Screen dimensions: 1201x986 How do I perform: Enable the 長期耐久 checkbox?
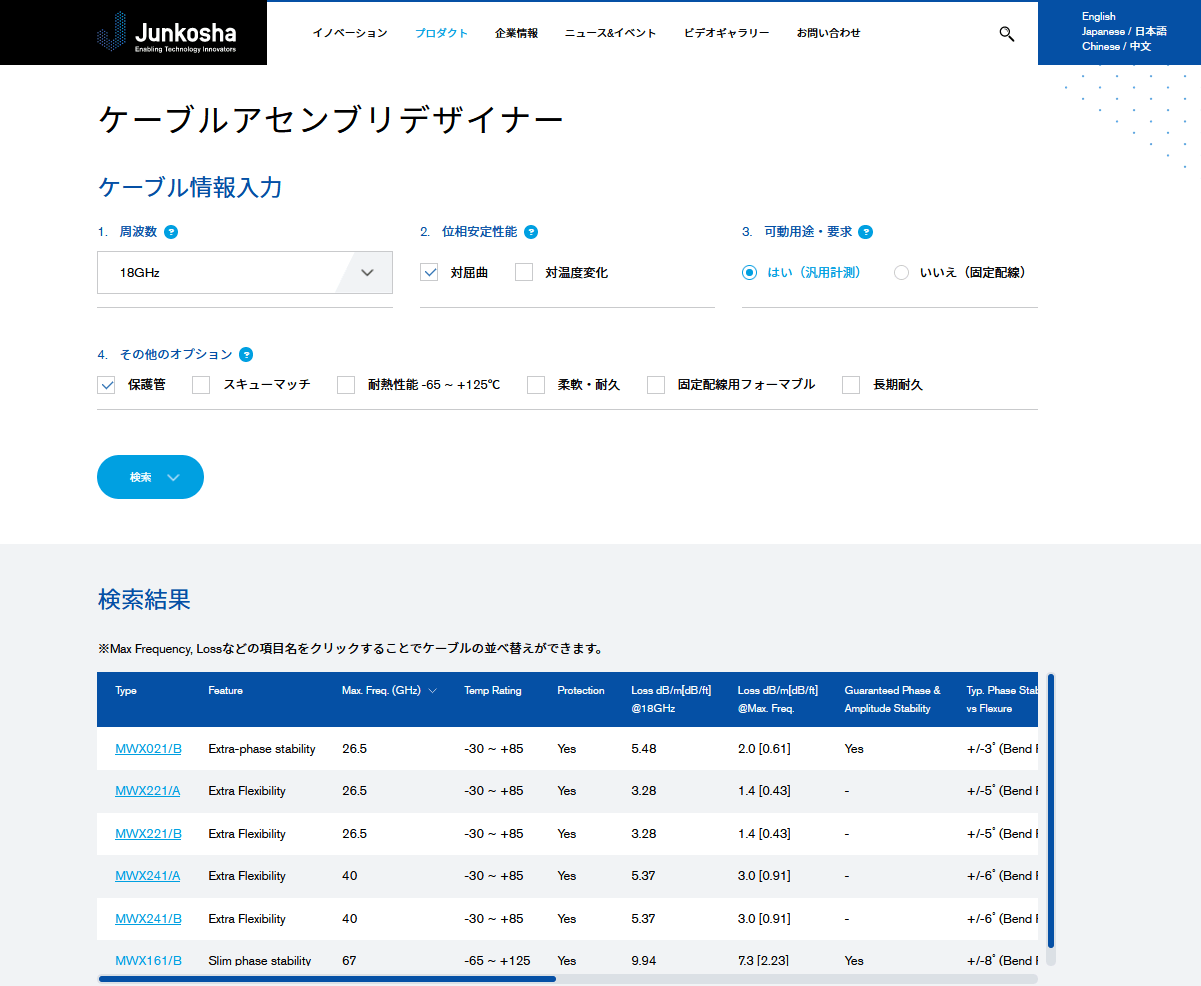pyautogui.click(x=851, y=384)
